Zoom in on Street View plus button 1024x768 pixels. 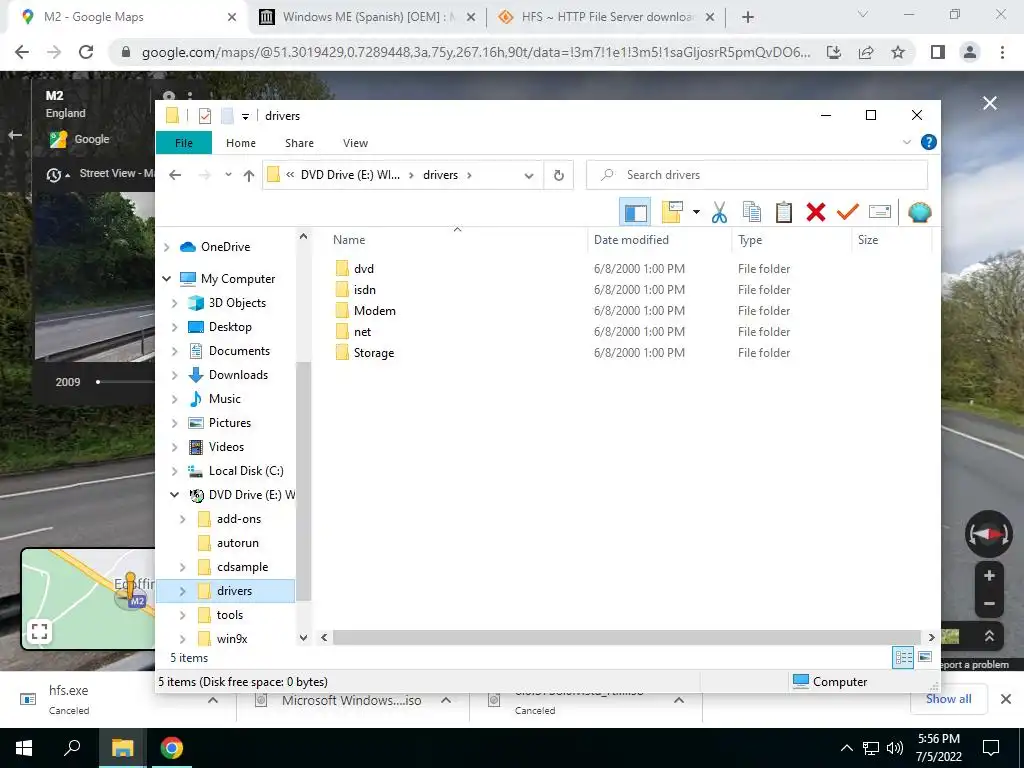click(x=989, y=575)
